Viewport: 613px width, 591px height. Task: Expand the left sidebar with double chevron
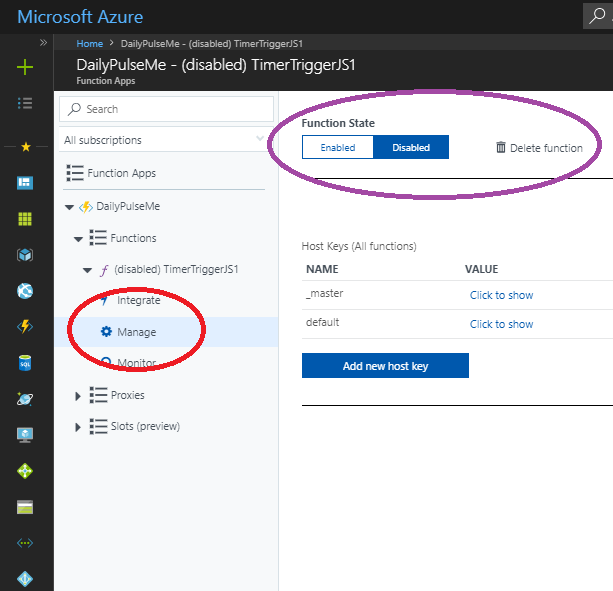tap(43, 42)
